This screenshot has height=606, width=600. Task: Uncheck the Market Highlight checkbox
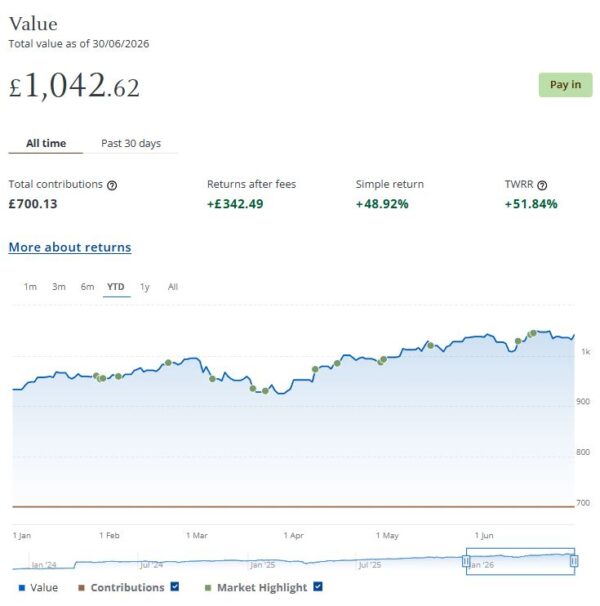[318, 587]
